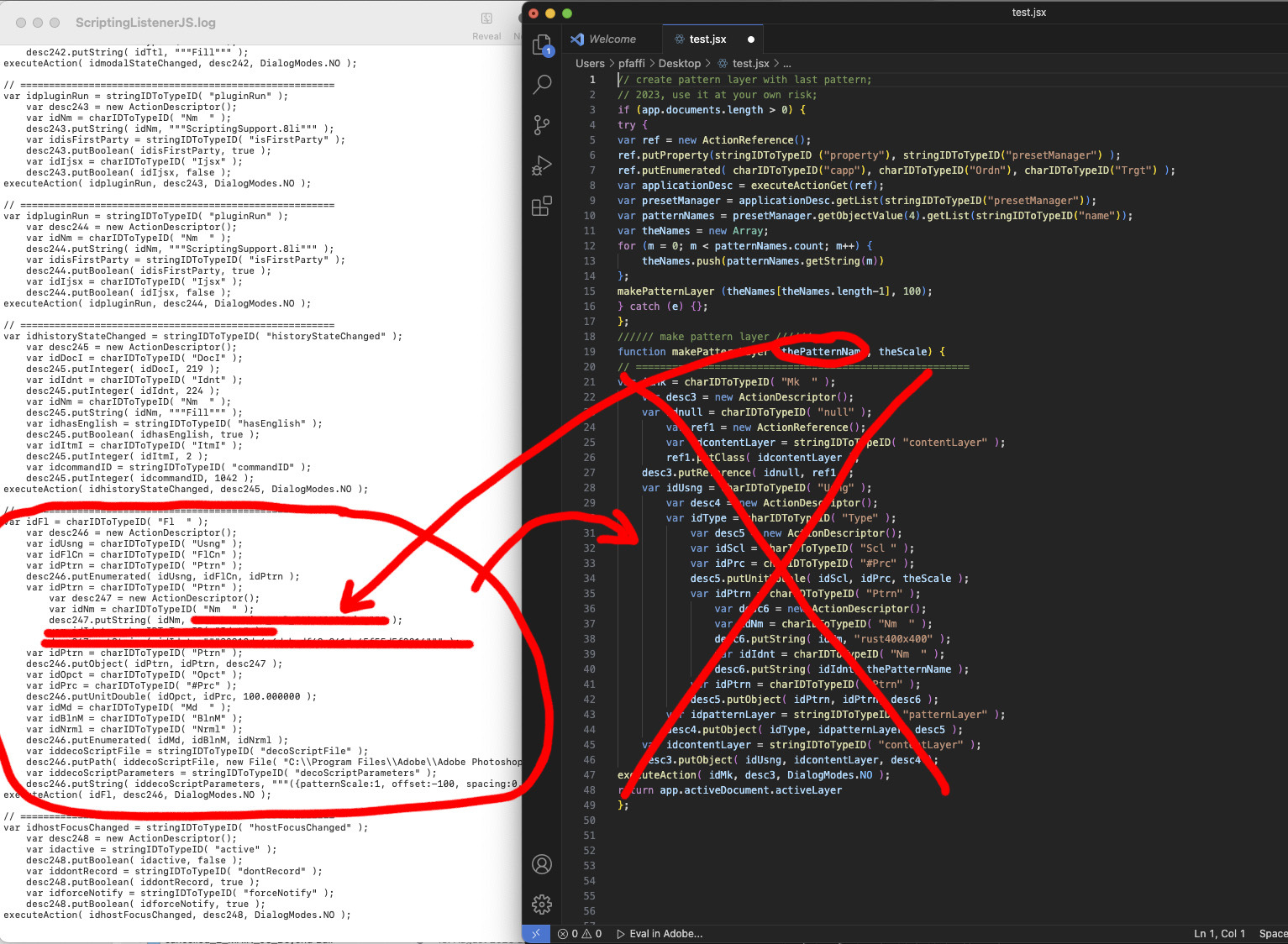
Task: Open the Manage settings gear menu
Action: (x=542, y=905)
